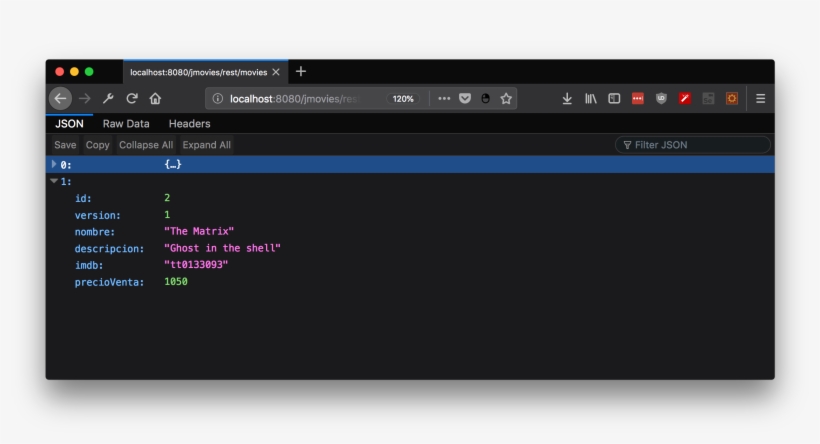820x444 pixels.
Task: Open the orange gear extension icon
Action: tap(732, 98)
